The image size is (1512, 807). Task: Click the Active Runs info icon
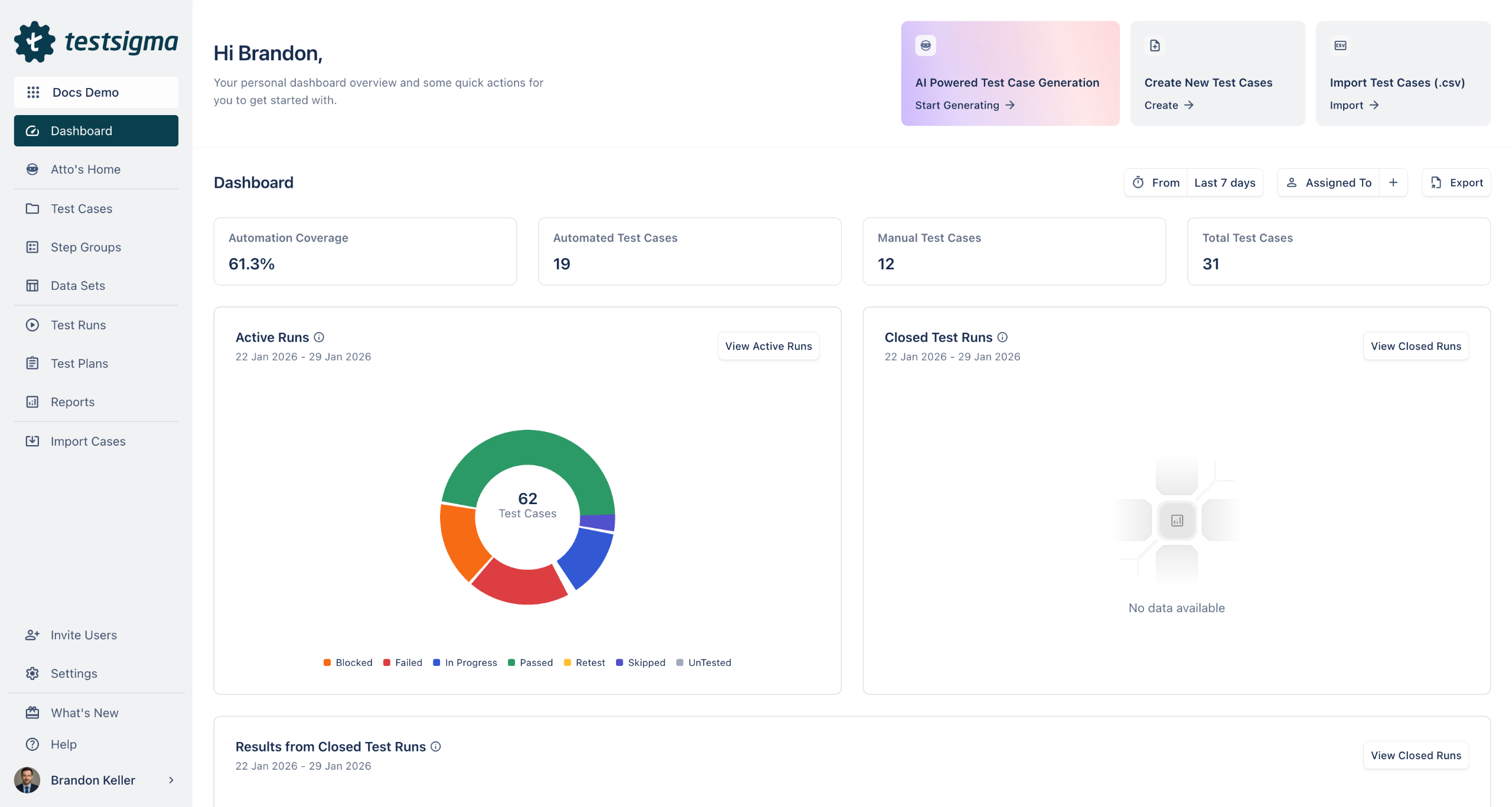pyautogui.click(x=319, y=337)
